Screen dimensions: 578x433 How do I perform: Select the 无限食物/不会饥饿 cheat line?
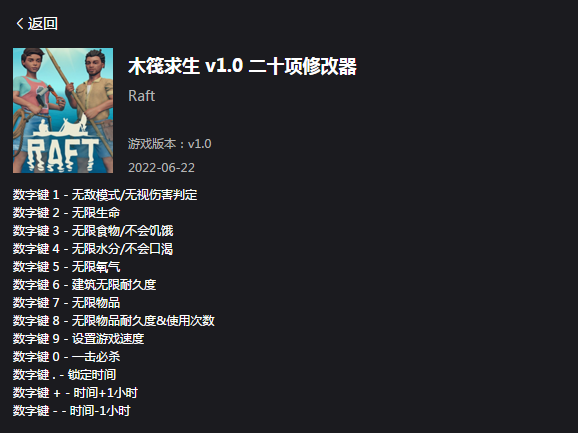pyautogui.click(x=93, y=231)
